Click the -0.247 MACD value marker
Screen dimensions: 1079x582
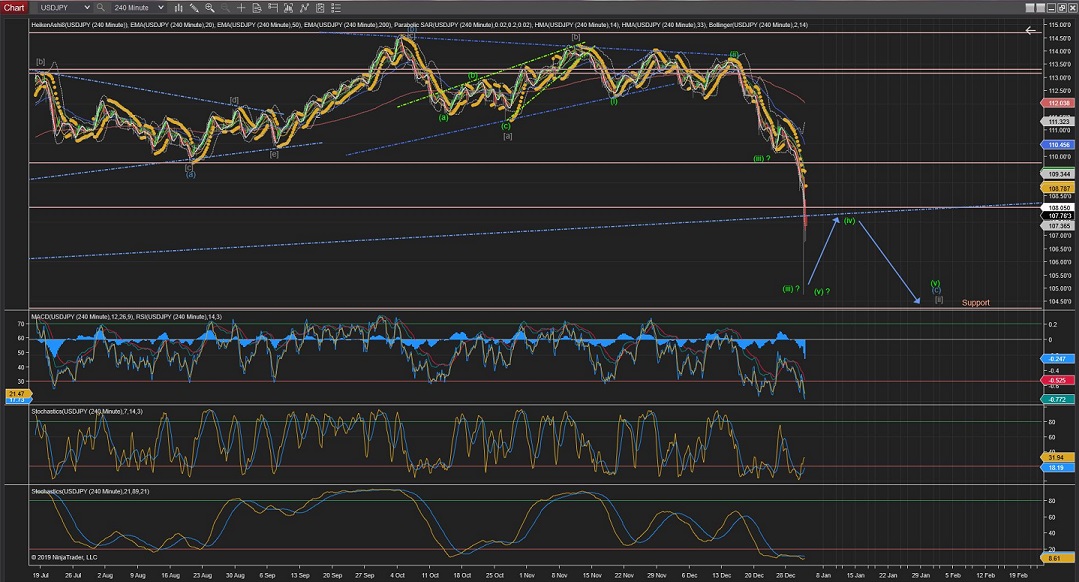point(1057,359)
